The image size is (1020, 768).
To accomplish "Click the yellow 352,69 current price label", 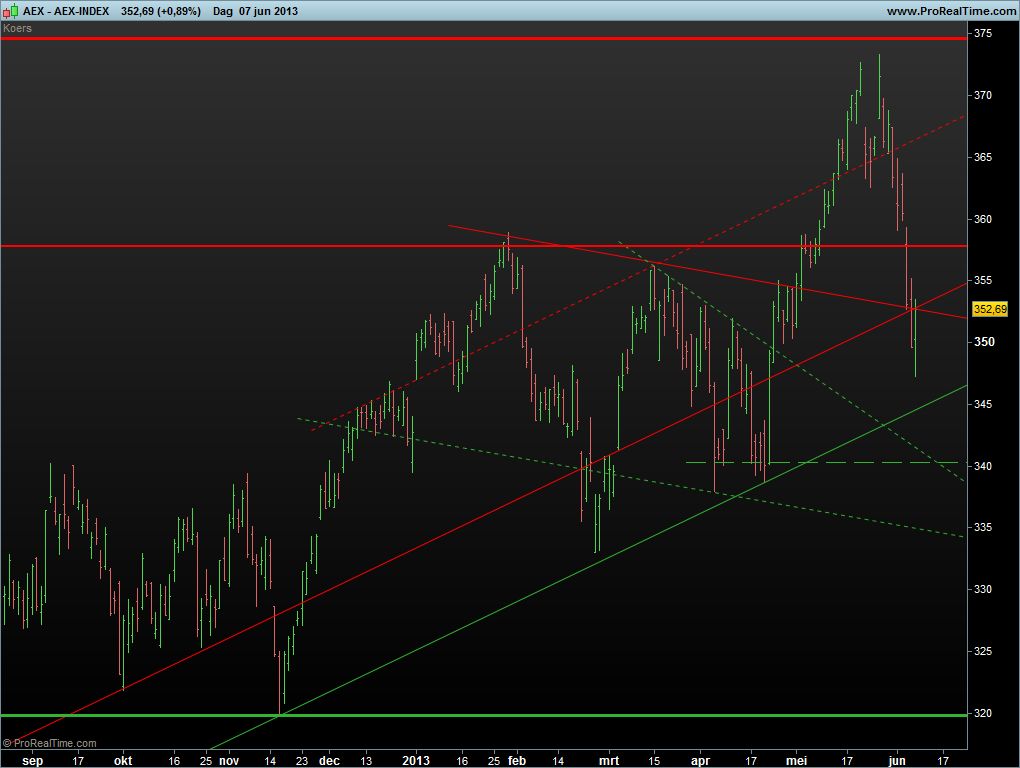I will coord(989,310).
